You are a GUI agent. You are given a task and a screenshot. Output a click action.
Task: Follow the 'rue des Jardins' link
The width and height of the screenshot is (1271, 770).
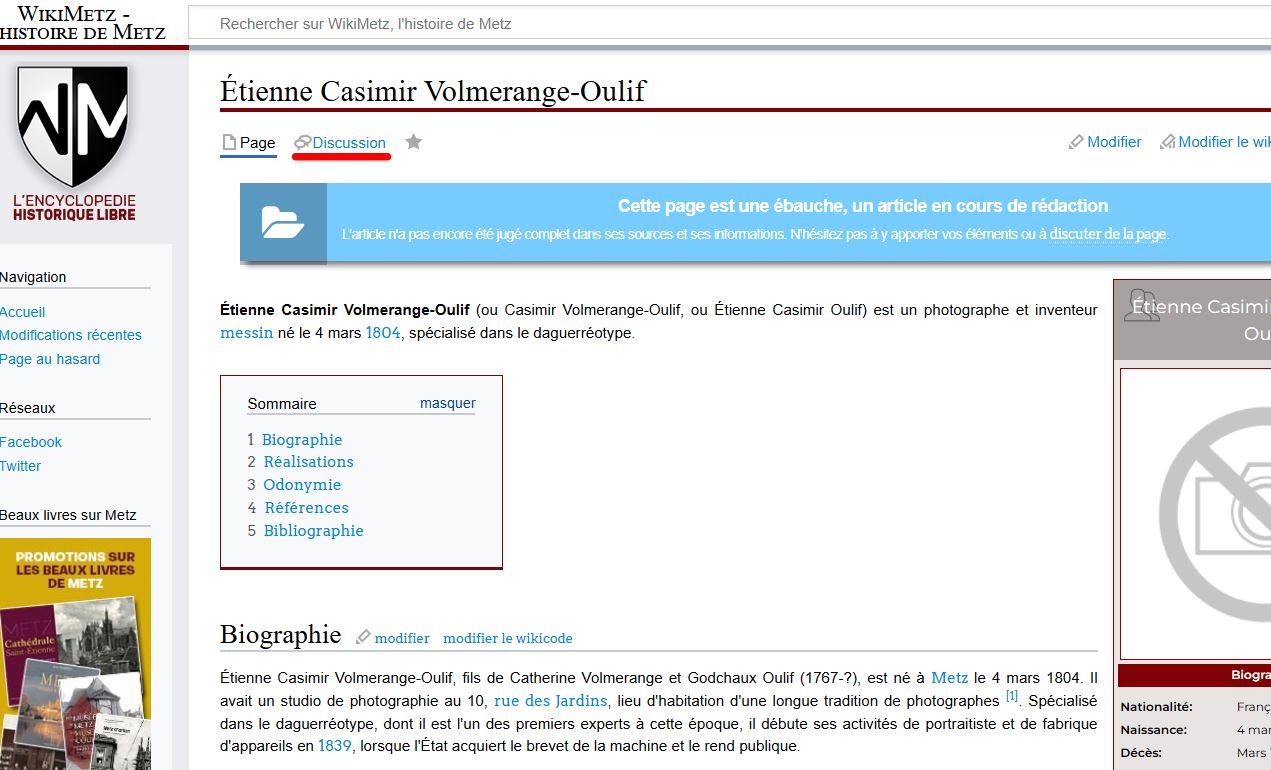550,700
